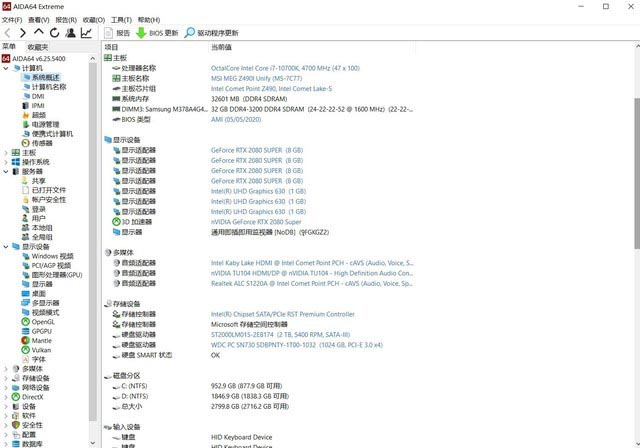Open the 查看(V) menu
The image size is (640, 448).
[38, 20]
